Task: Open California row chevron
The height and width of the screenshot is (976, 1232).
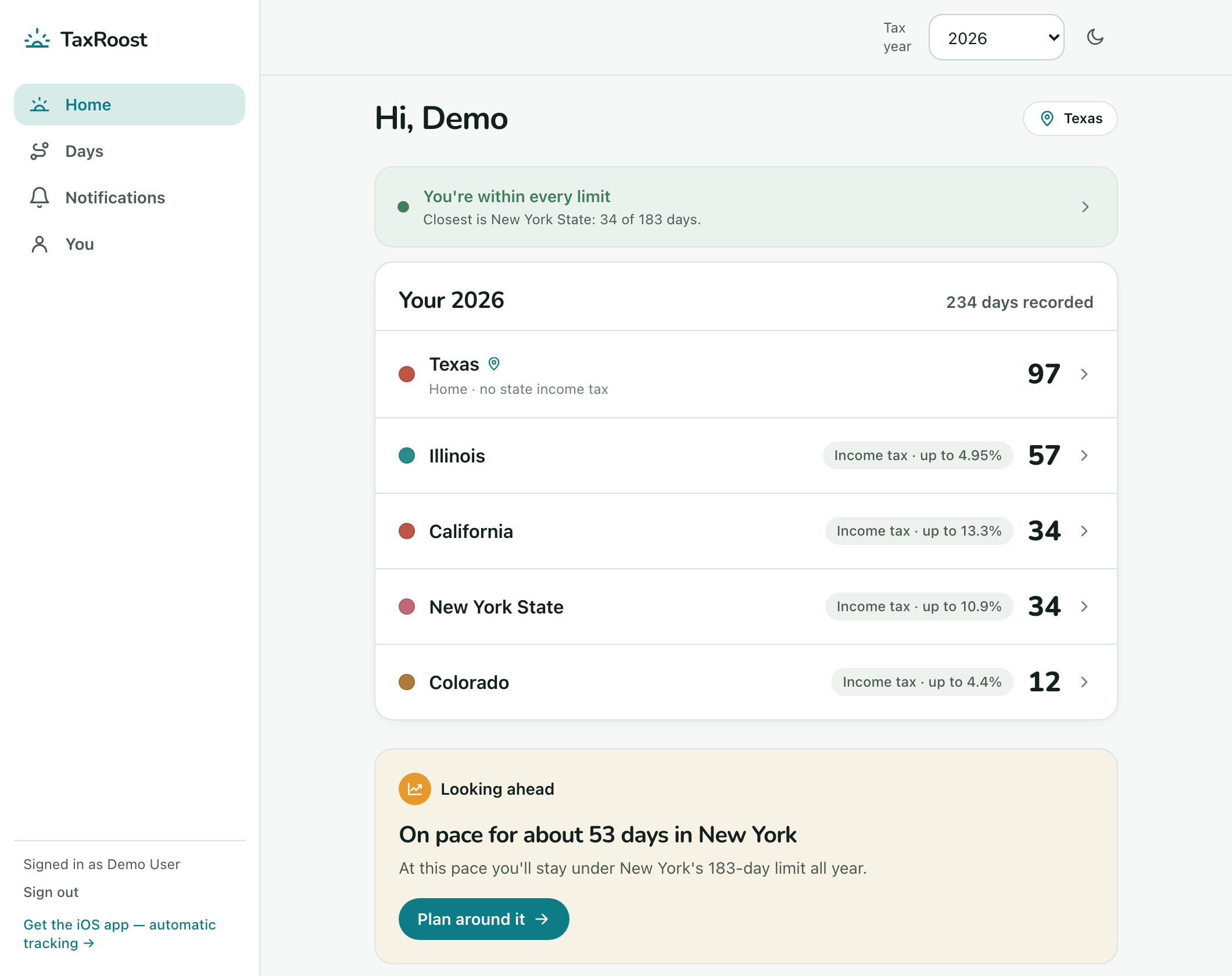Action: point(1084,531)
